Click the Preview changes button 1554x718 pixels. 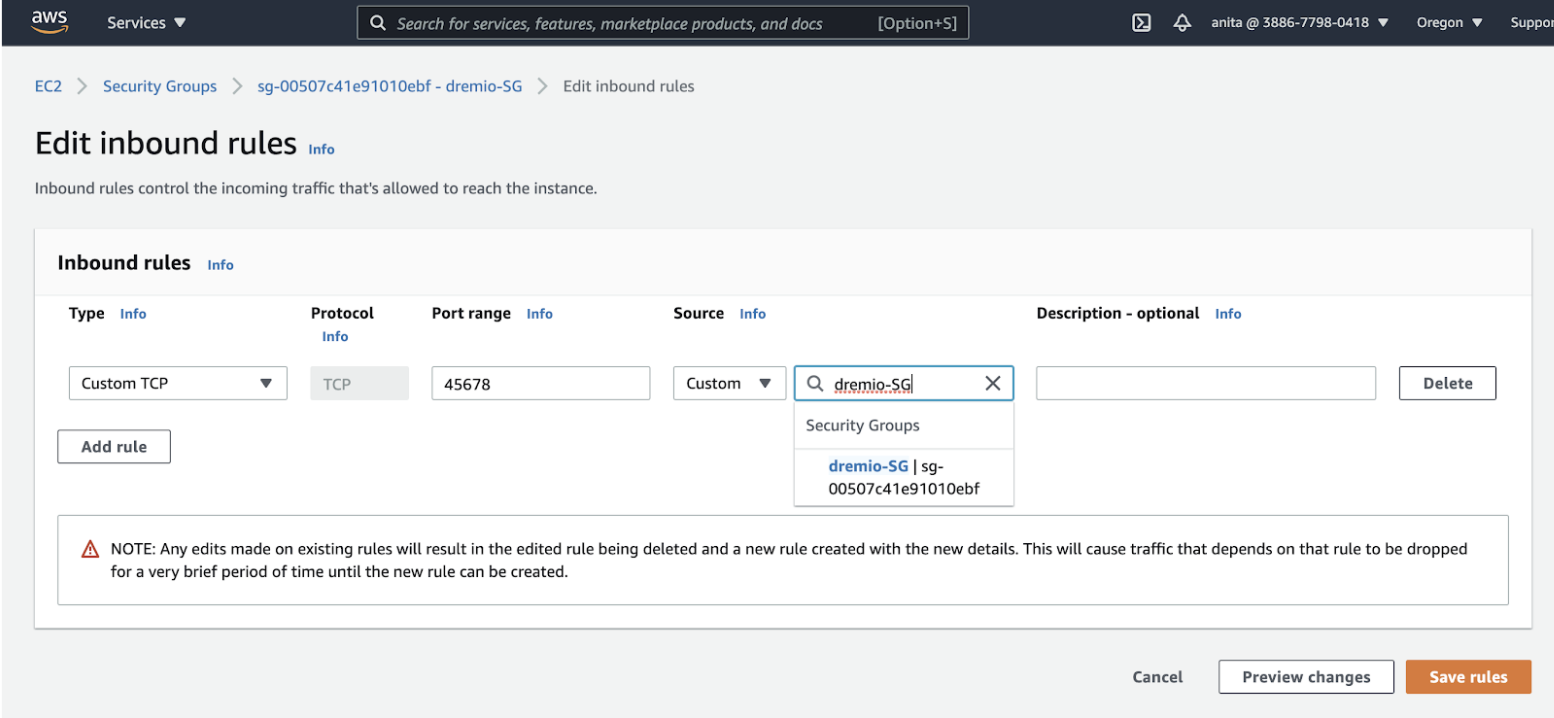click(1305, 677)
